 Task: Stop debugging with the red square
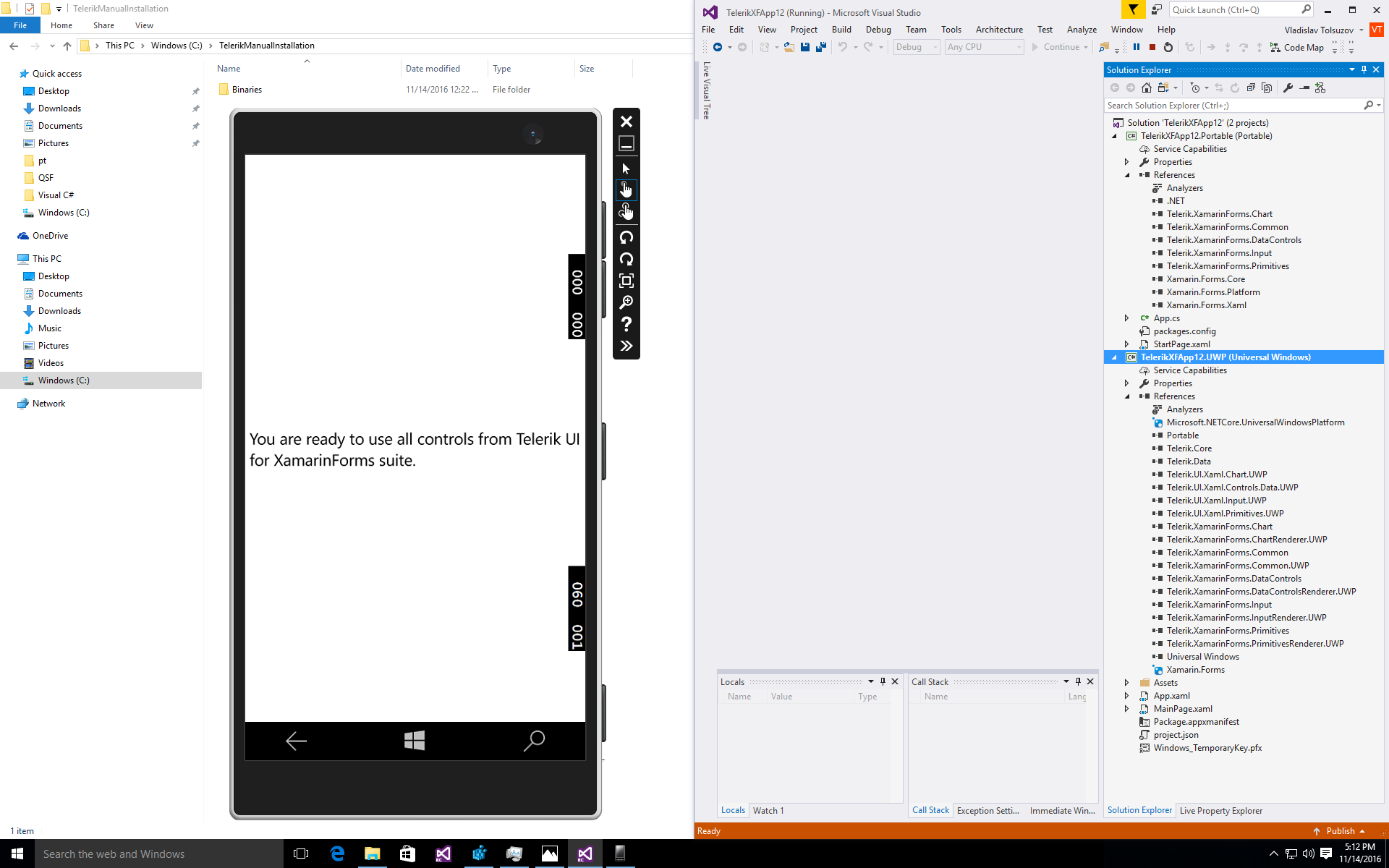[1152, 47]
